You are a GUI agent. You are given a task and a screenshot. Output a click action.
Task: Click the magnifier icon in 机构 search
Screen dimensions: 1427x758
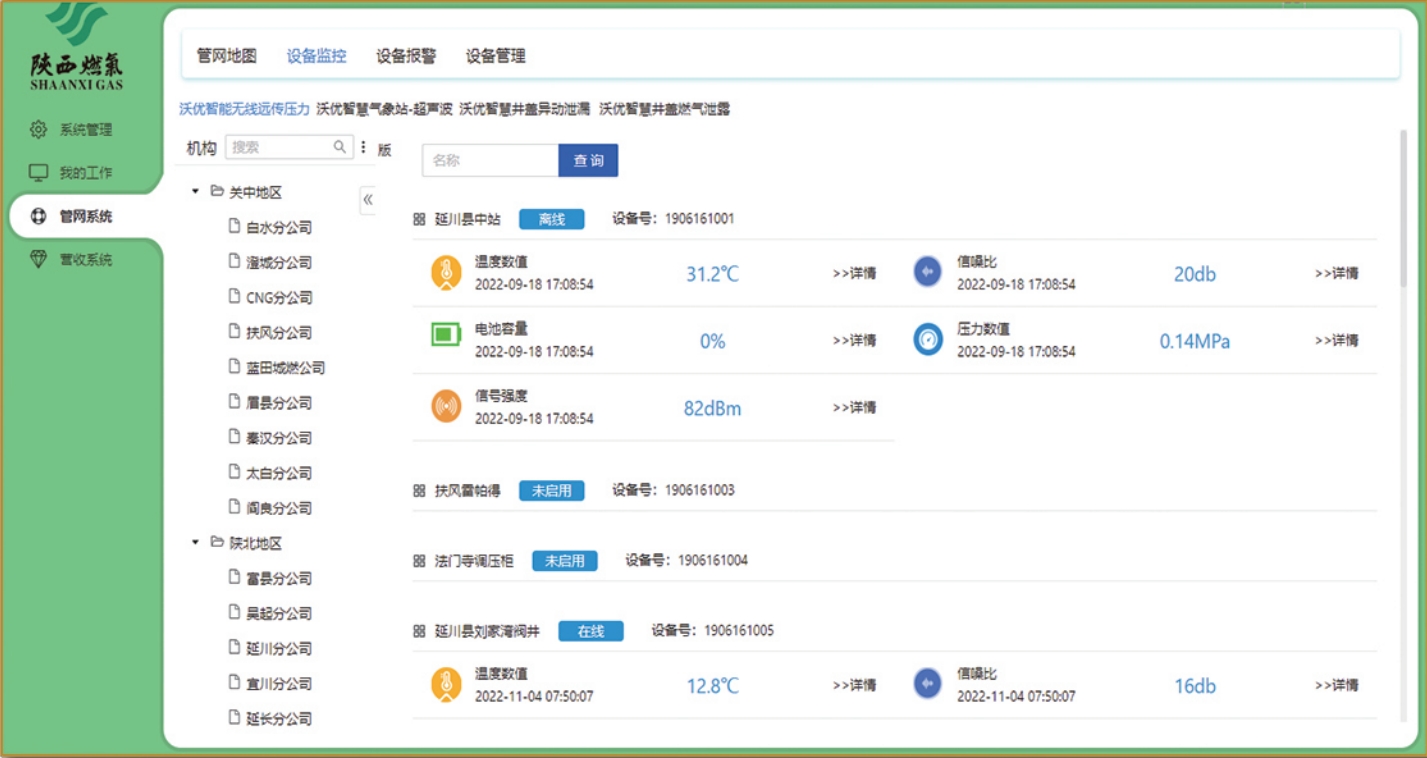(340, 147)
